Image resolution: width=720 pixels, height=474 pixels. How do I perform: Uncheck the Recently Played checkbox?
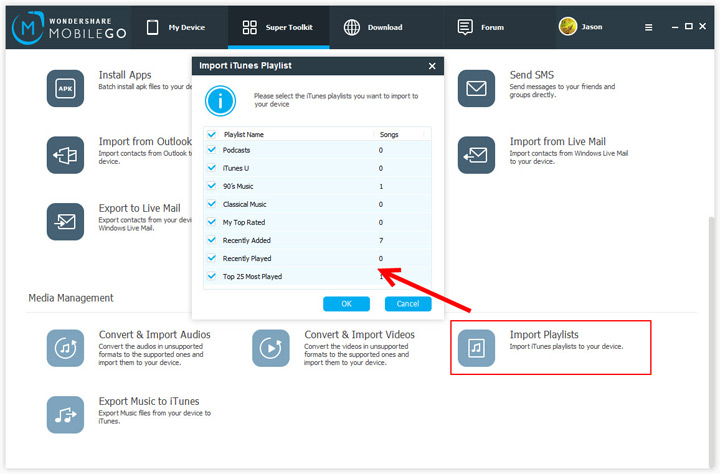tap(211, 258)
